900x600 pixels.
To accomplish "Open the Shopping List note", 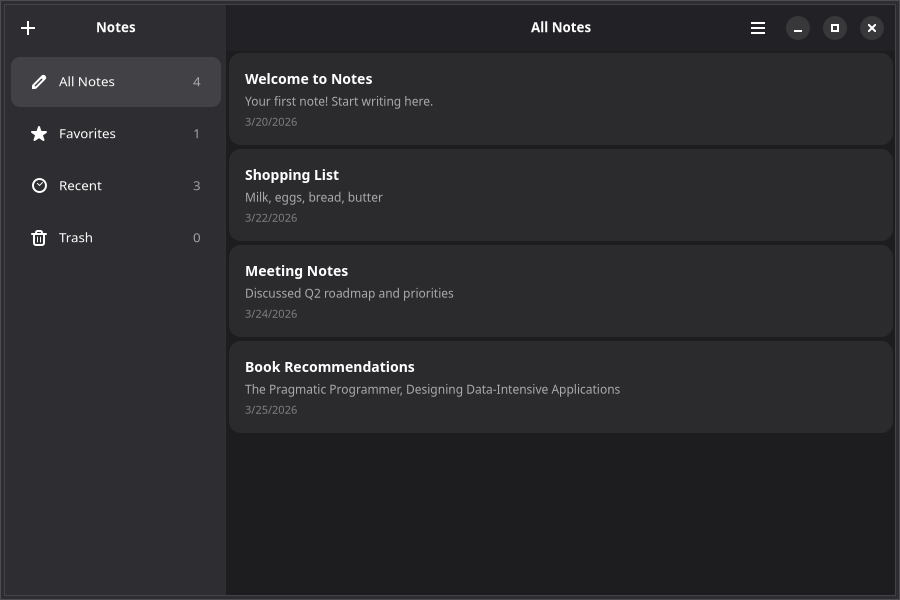I will click(x=560, y=195).
